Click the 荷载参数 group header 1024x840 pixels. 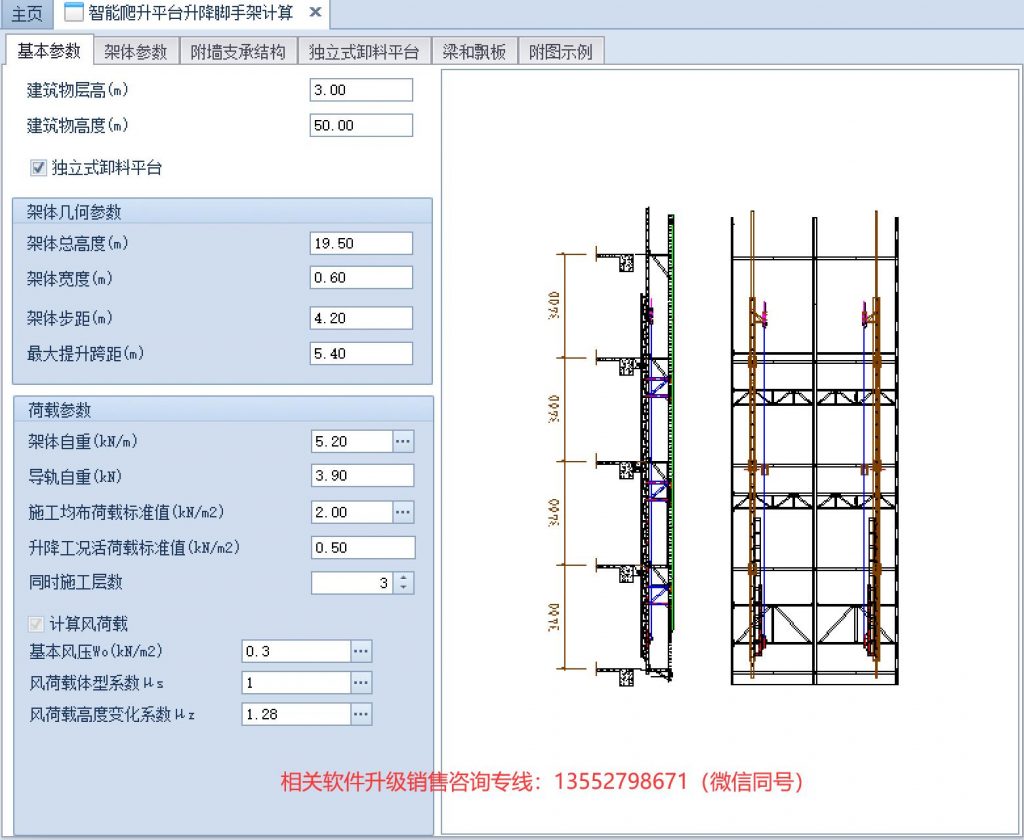pos(223,410)
